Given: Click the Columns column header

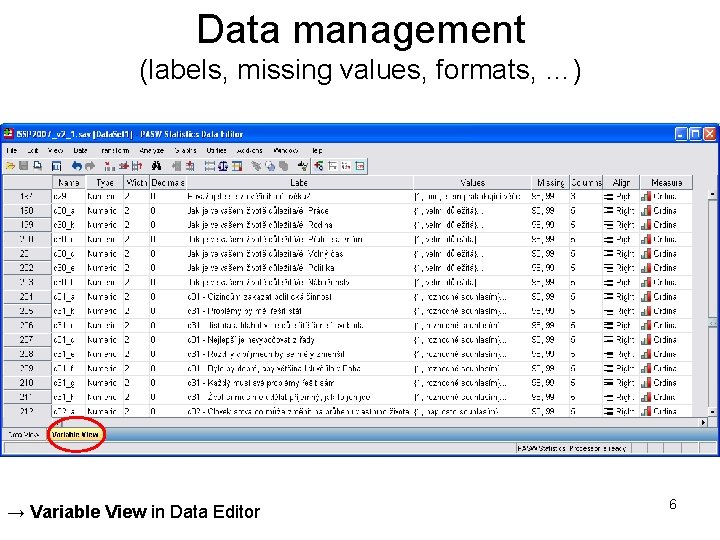Looking at the screenshot, I should click(586, 183).
